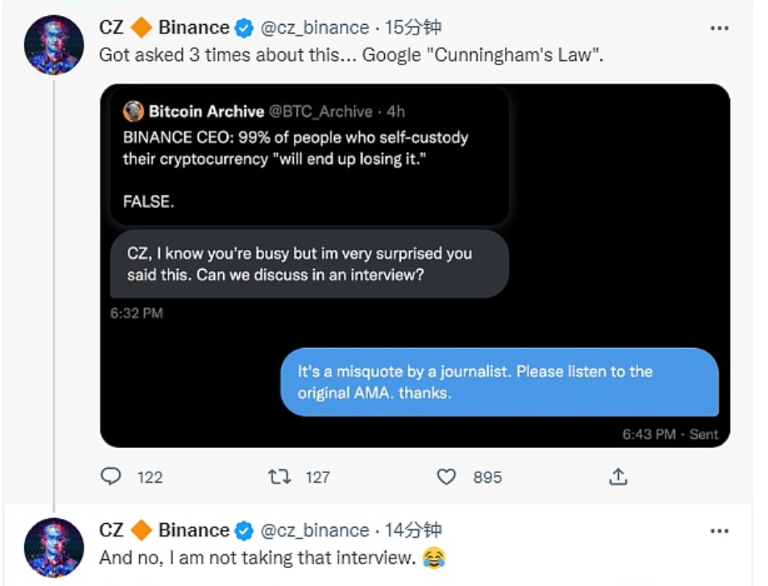Image resolution: width=768 pixels, height=586 pixels.
Task: Open the embedded DM screenshot image
Action: point(415,265)
